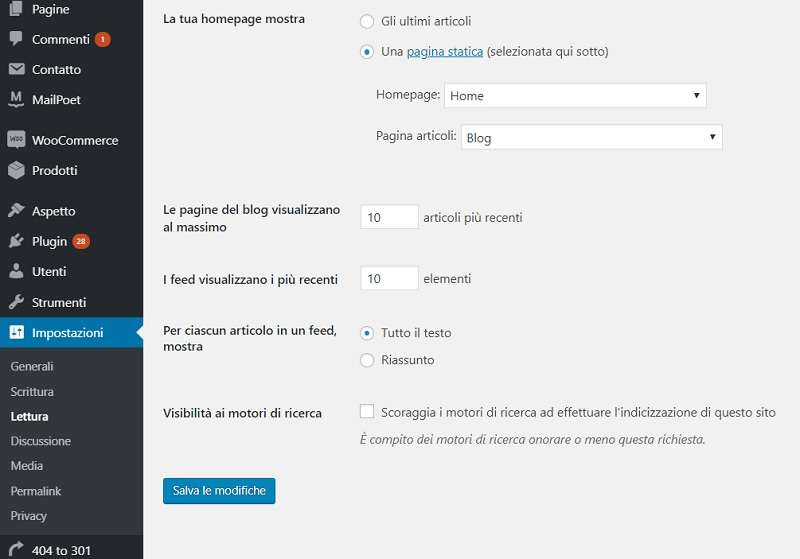This screenshot has width=800, height=559.
Task: Follow the 'pagina statica' link
Action: coord(445,51)
